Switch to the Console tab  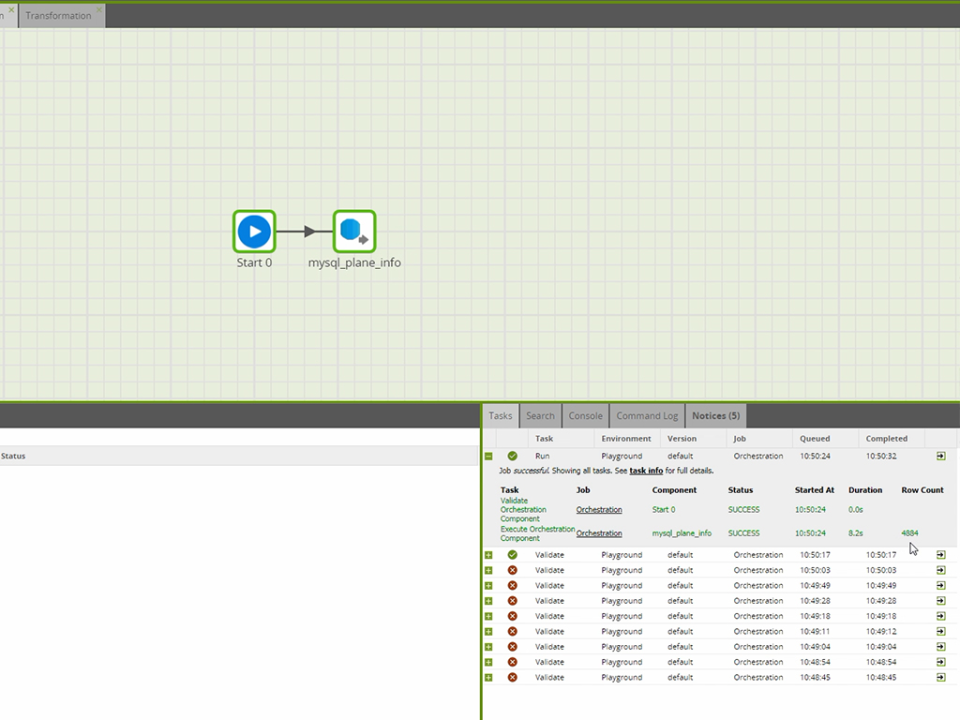click(585, 415)
